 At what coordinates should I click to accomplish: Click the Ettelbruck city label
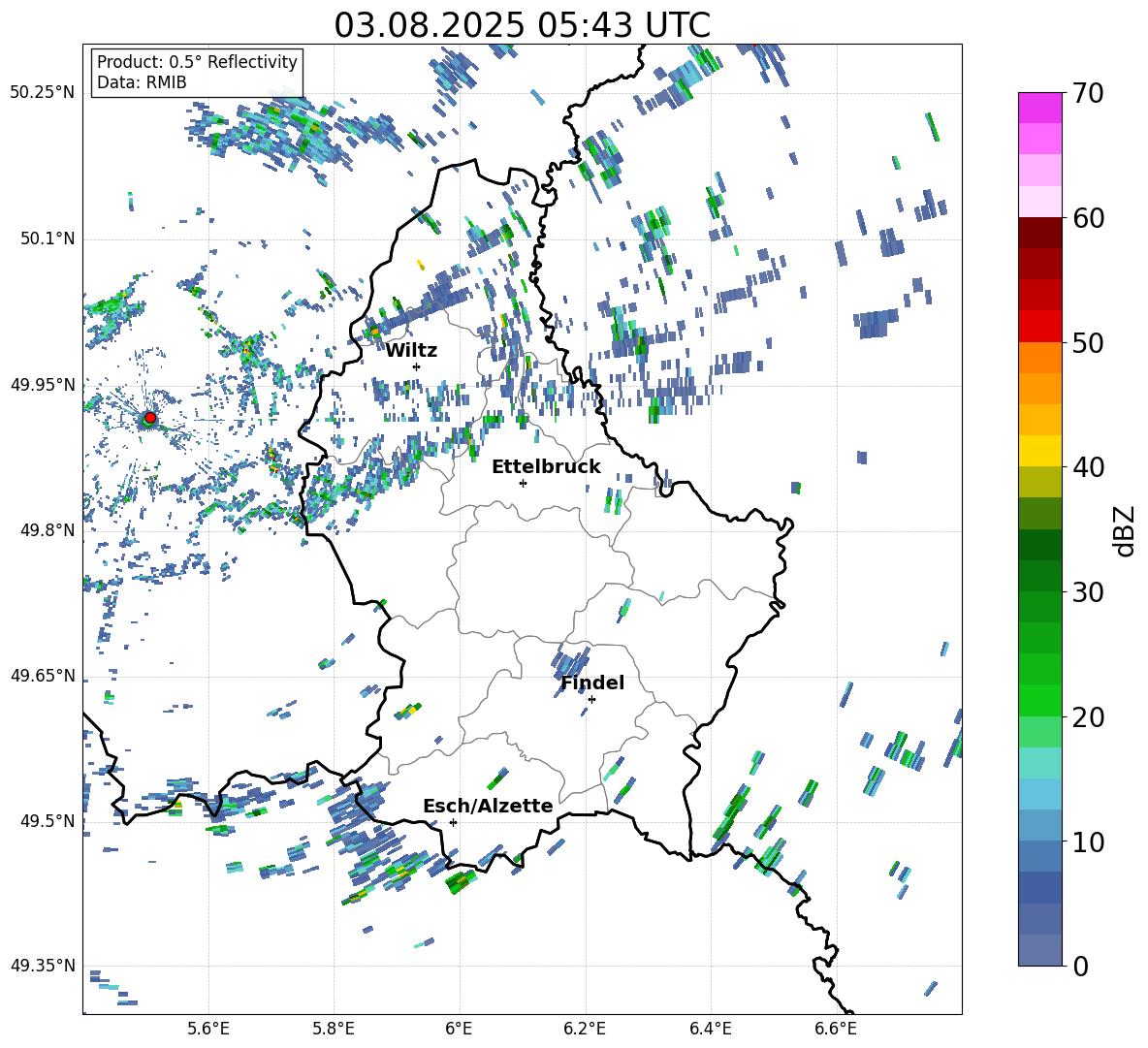(x=546, y=467)
